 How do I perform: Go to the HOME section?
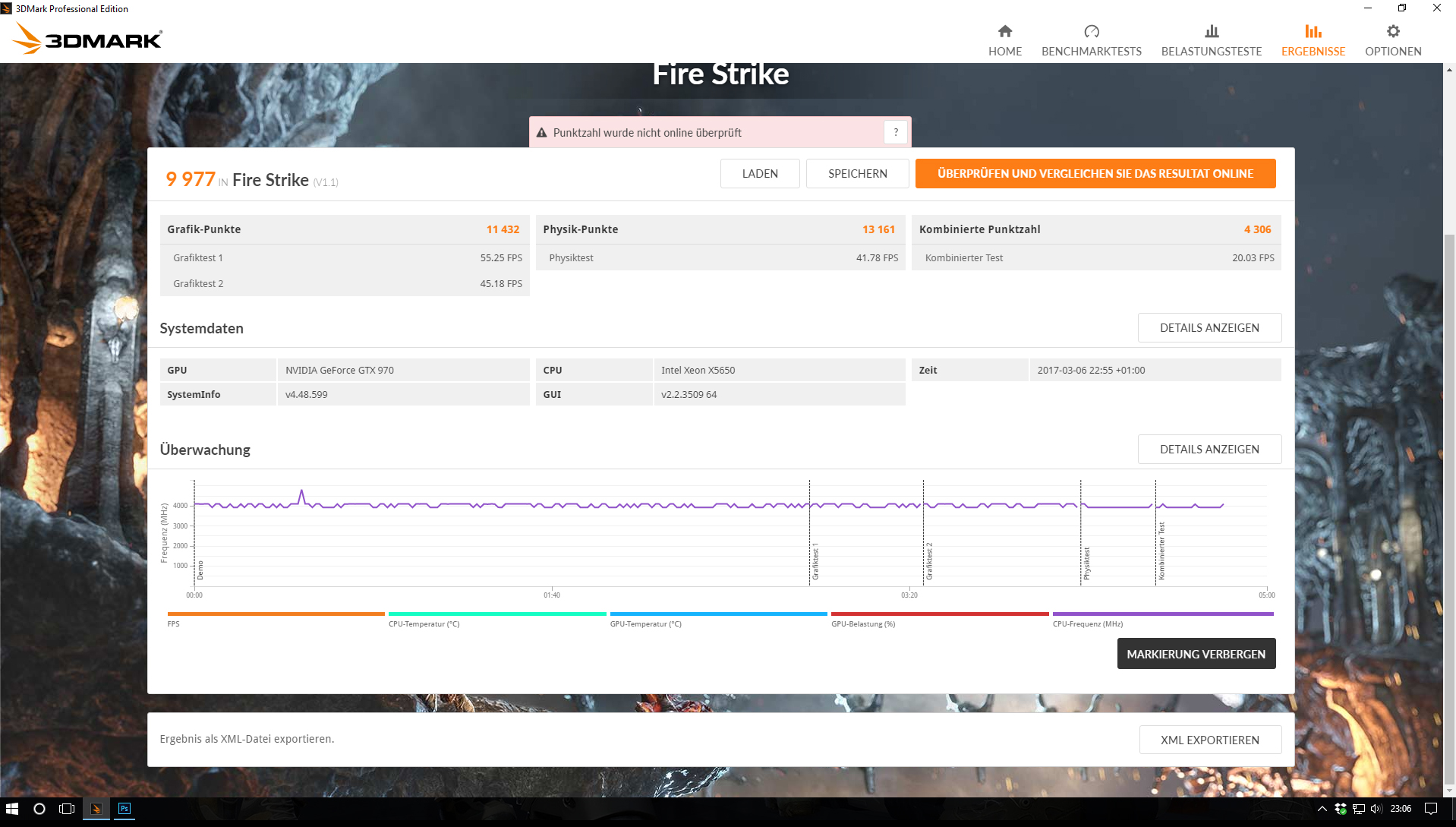pos(1004,40)
